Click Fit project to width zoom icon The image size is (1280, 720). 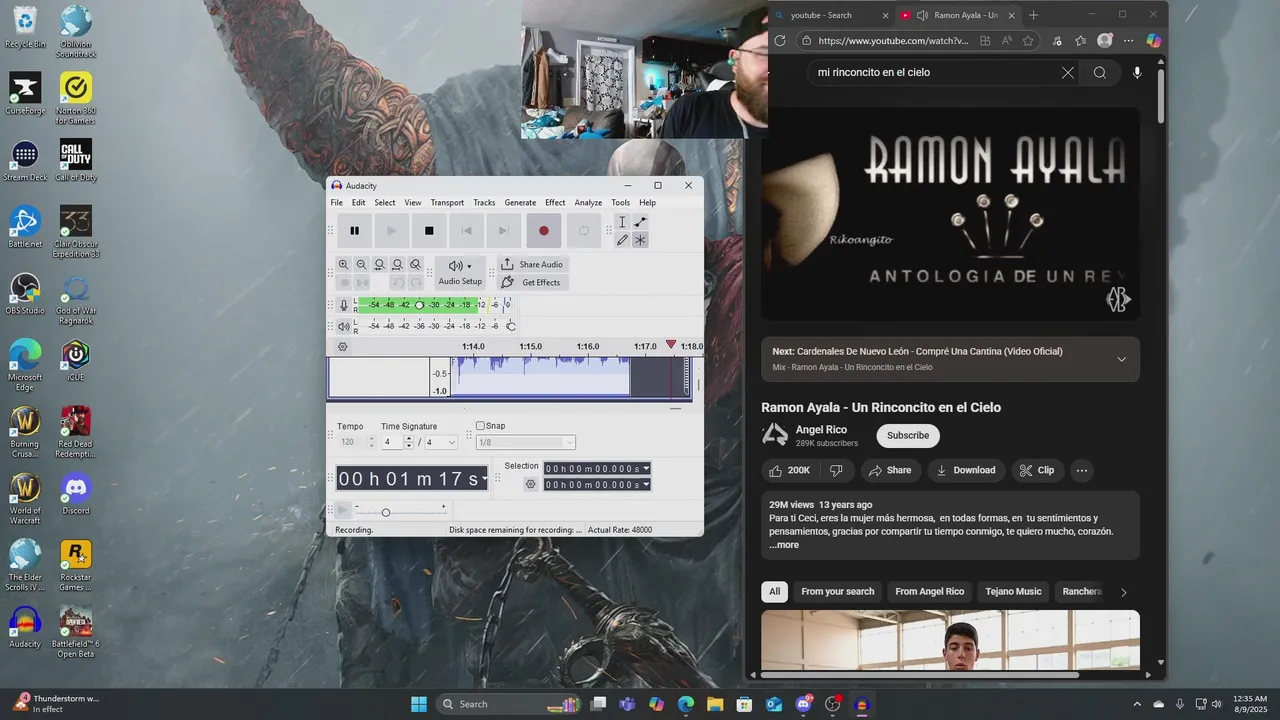pos(397,265)
